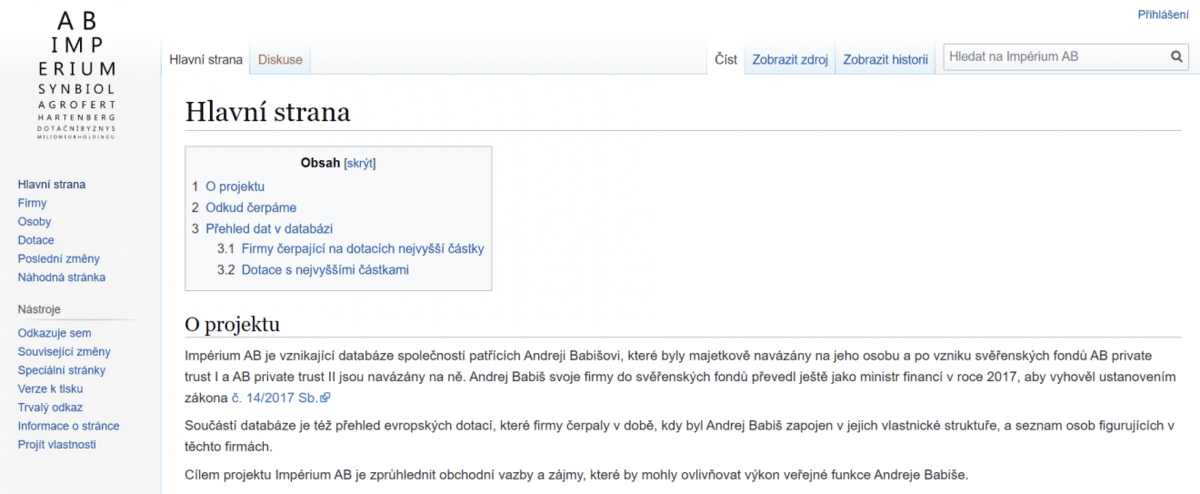Click the Přihlášení login link
This screenshot has width=1200, height=494.
[x=1163, y=14]
